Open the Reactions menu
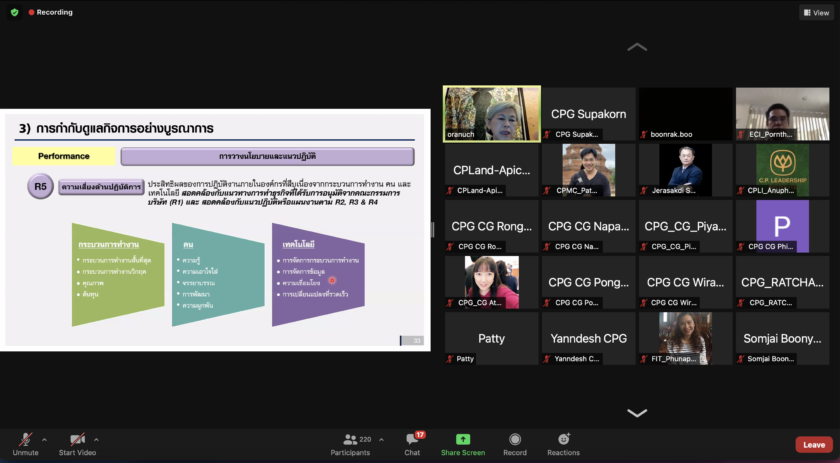840x463 pixels. tap(563, 440)
